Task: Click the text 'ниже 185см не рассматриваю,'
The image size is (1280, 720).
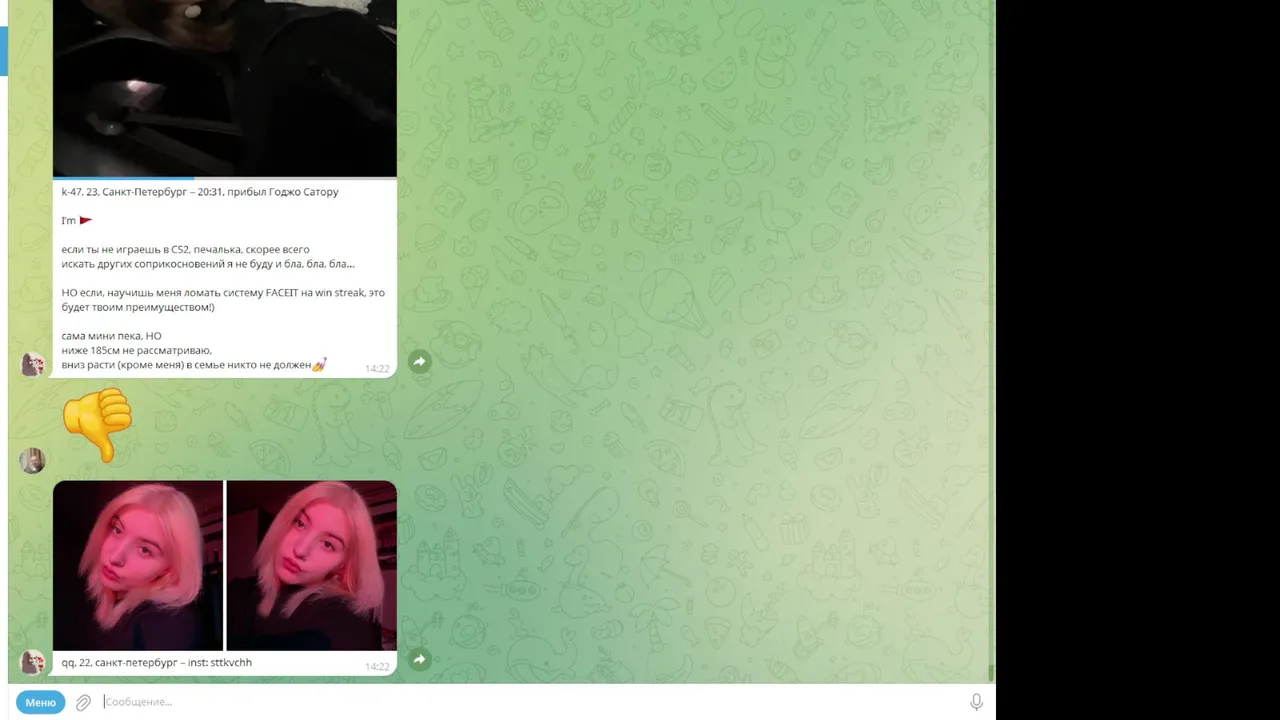Action: (136, 350)
